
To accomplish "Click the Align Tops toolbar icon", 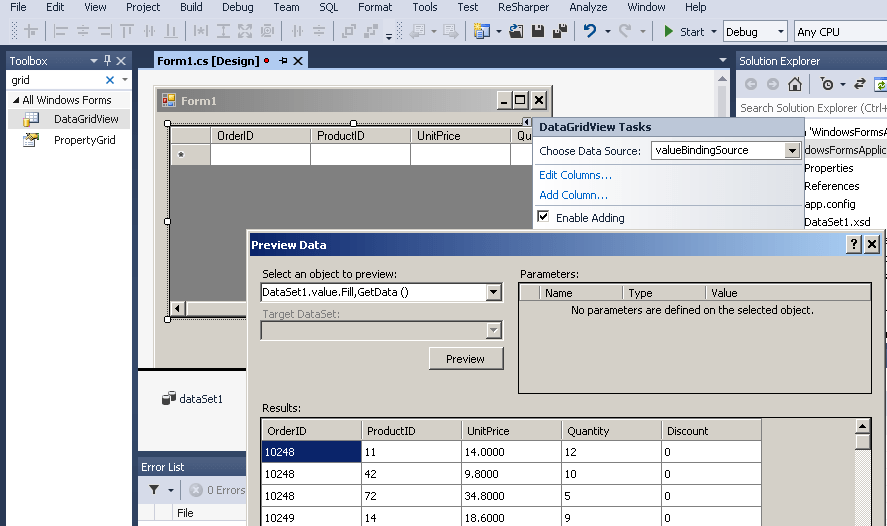I will [x=127, y=31].
